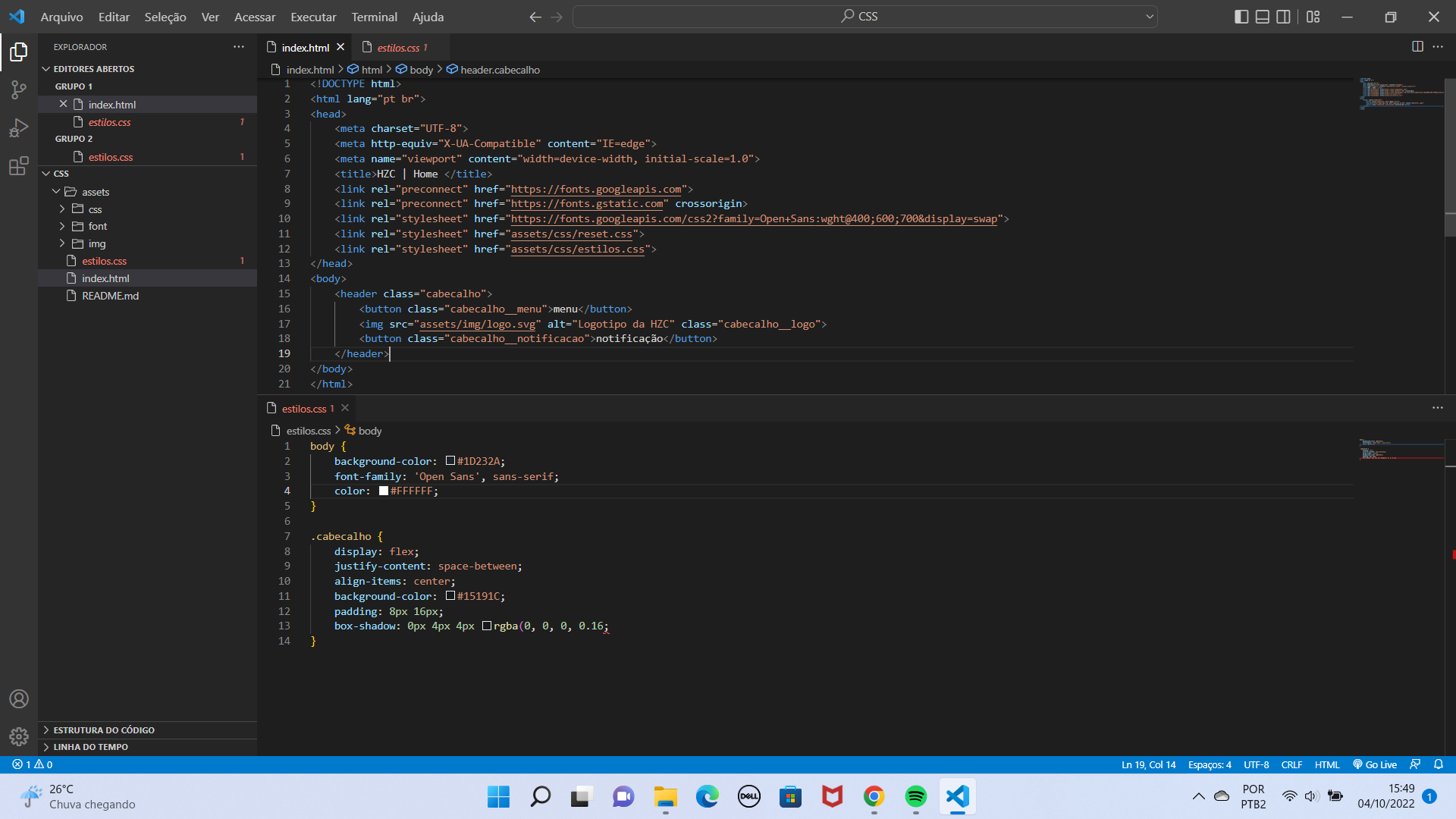The width and height of the screenshot is (1456, 819).
Task: Click the Go Forward arrow in title bar
Action: (557, 17)
